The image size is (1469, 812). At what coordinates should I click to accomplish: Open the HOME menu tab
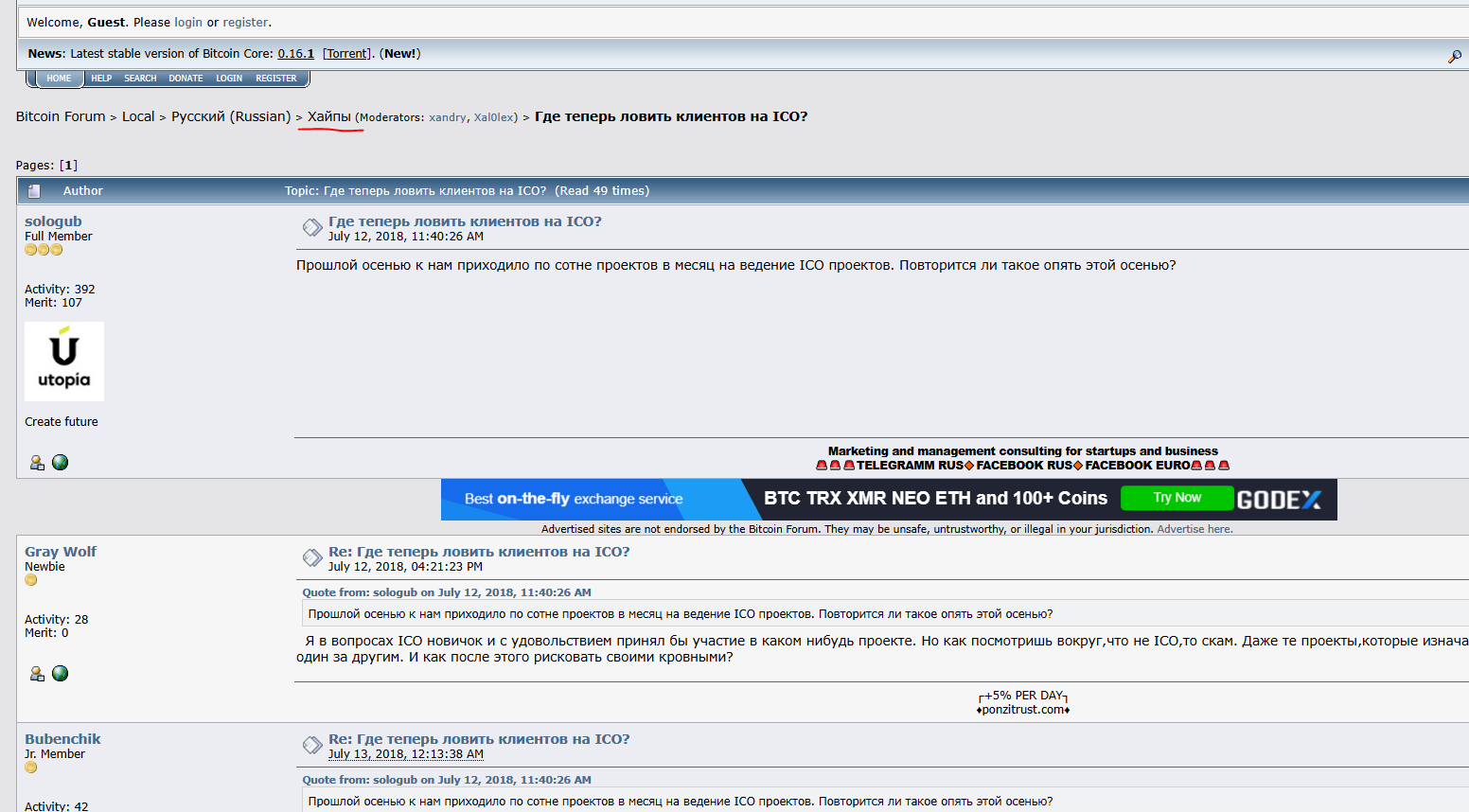[59, 79]
